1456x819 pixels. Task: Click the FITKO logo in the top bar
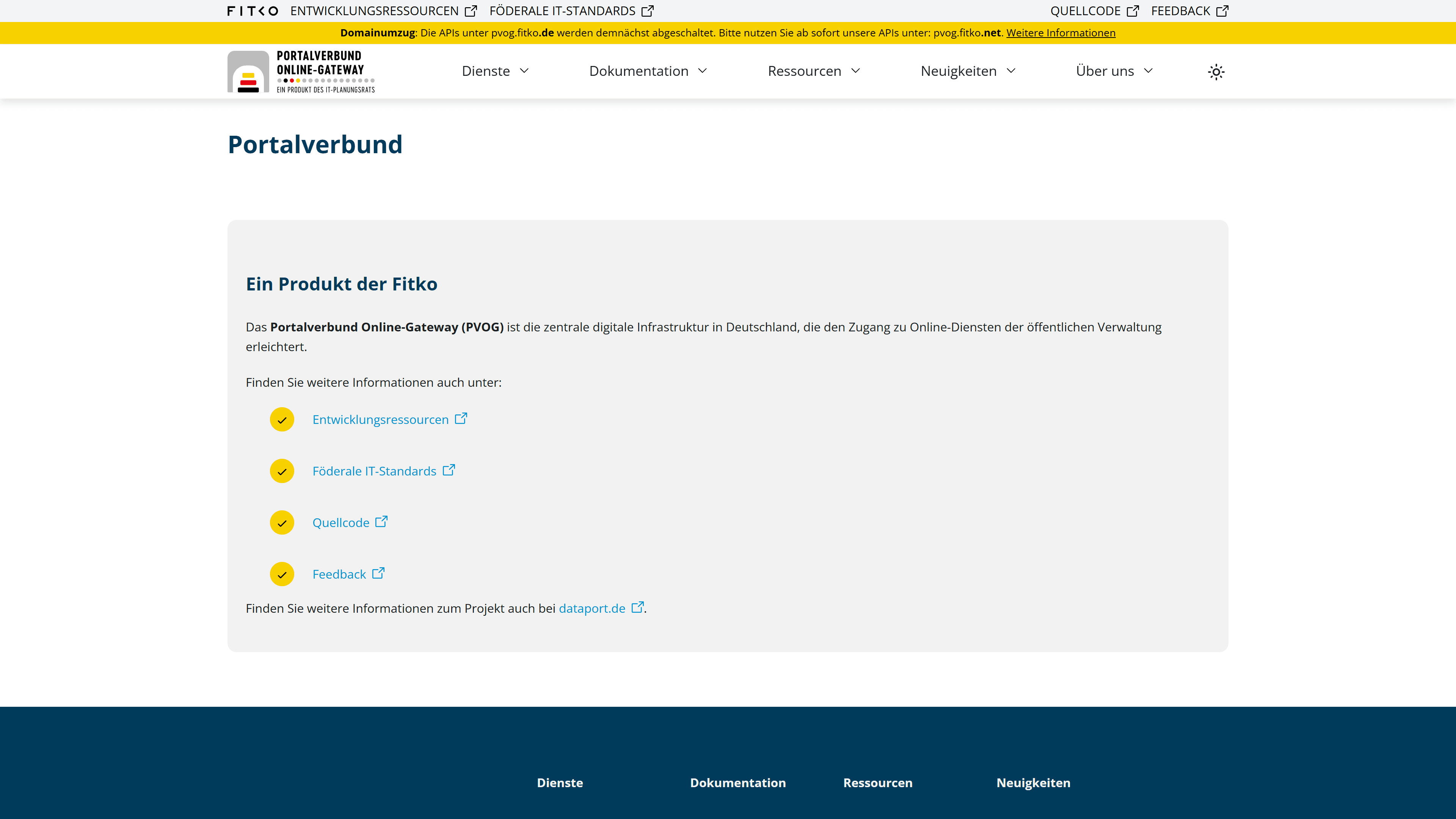point(252,11)
